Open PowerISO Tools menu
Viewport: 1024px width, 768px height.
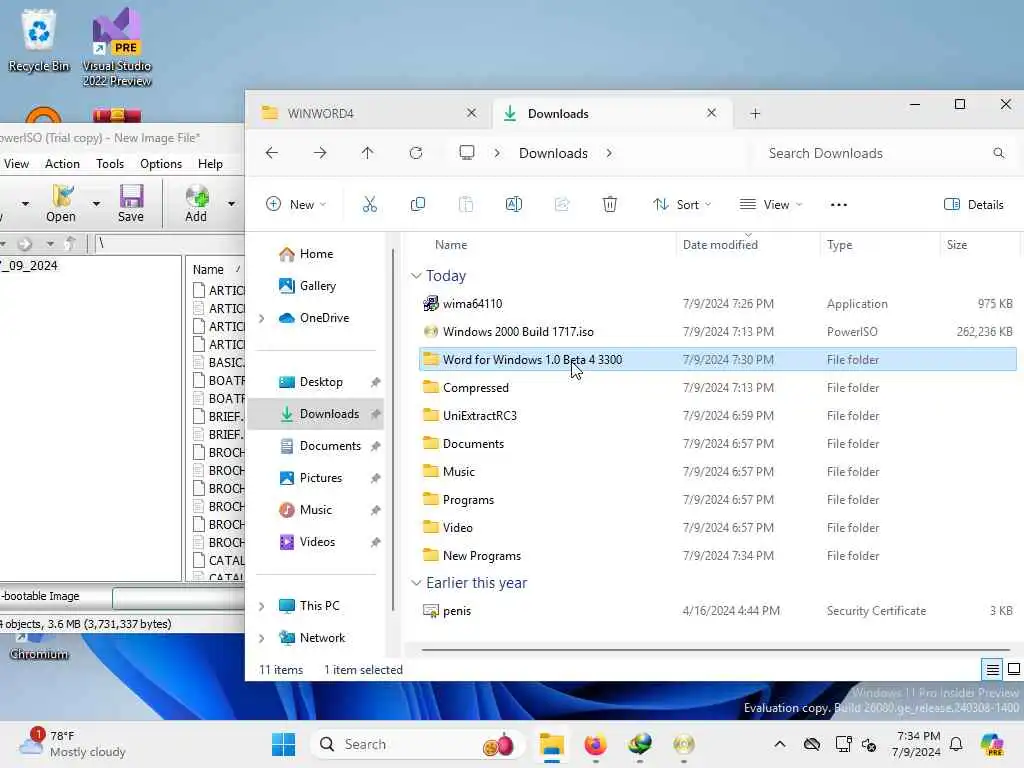tap(110, 164)
